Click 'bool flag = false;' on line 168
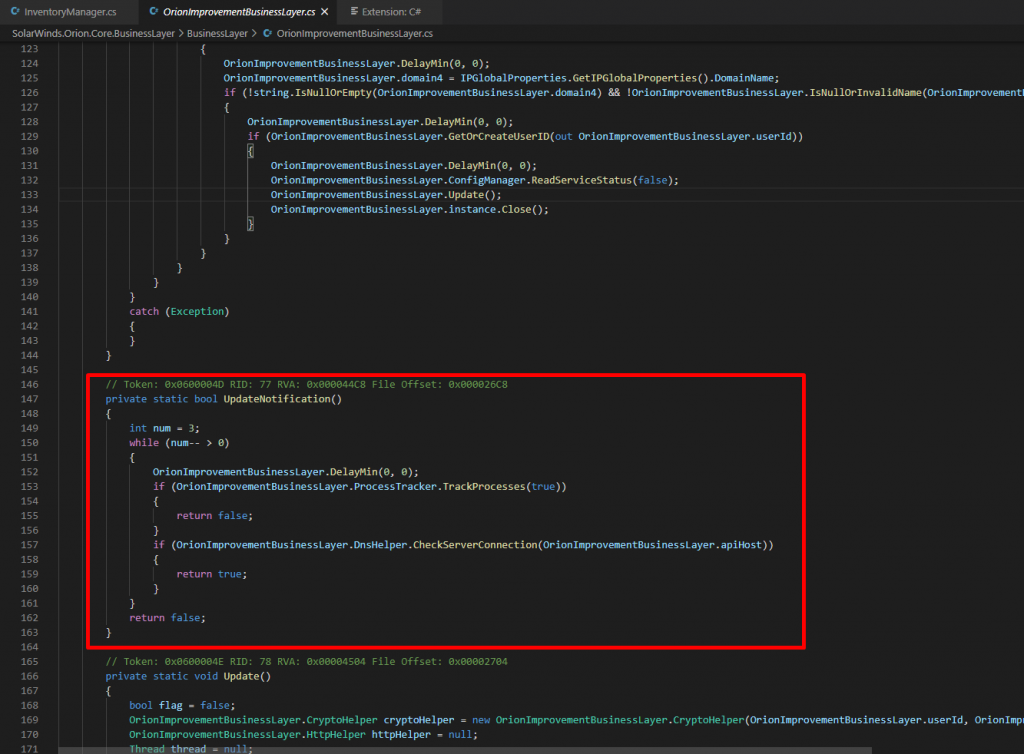This screenshot has width=1024, height=754. point(182,705)
